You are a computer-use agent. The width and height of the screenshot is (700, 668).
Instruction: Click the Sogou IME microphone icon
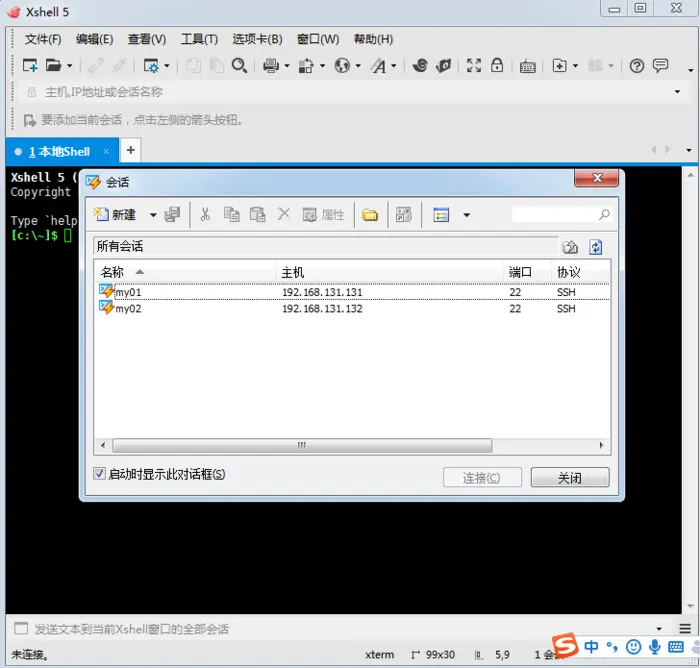(655, 647)
